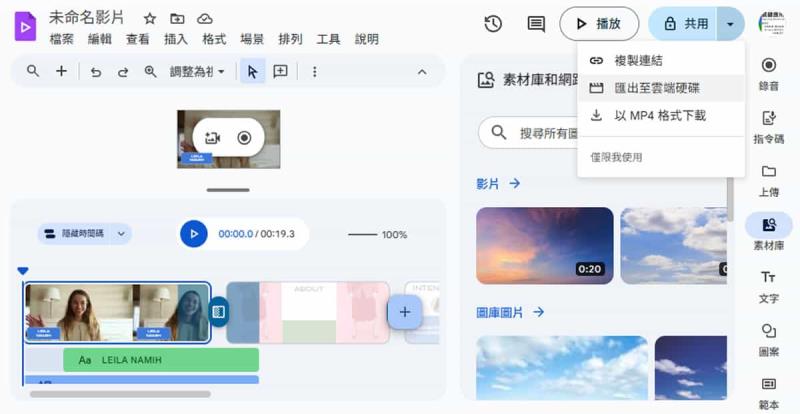Select 匯出至雲端硬碟 menu entry
This screenshot has width=800, height=414.
[661, 88]
